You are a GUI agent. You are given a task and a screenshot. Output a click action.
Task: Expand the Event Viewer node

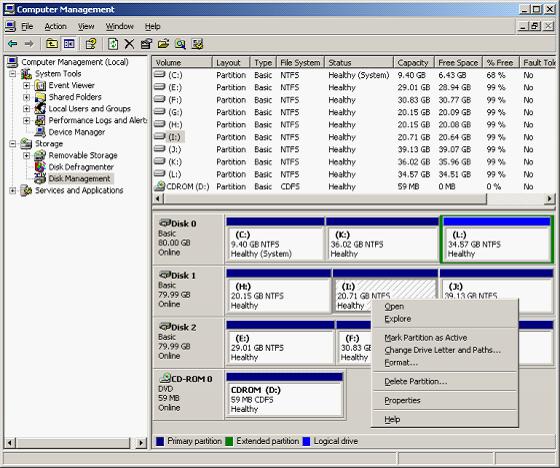[26, 86]
